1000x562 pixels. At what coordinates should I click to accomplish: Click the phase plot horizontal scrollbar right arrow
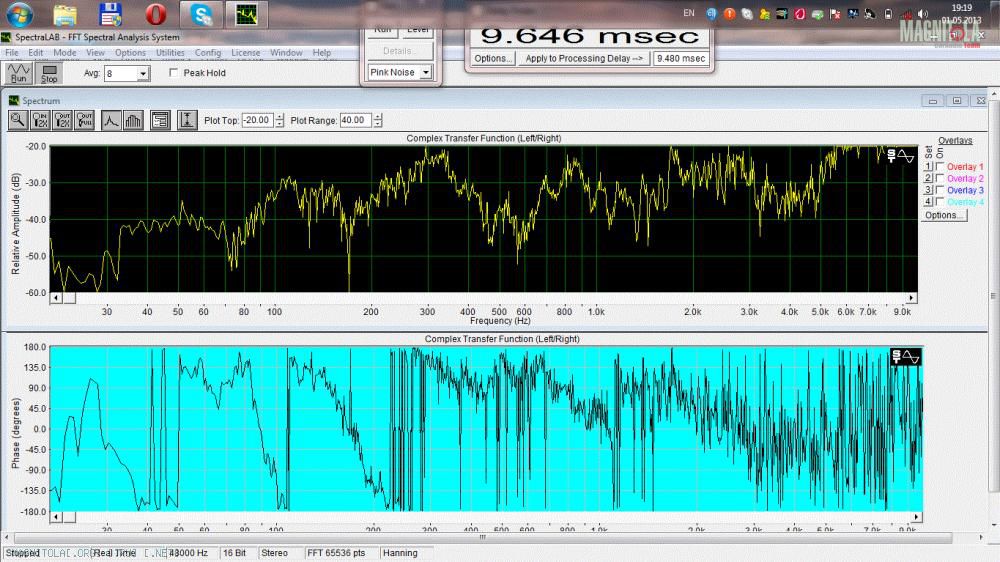click(916, 517)
